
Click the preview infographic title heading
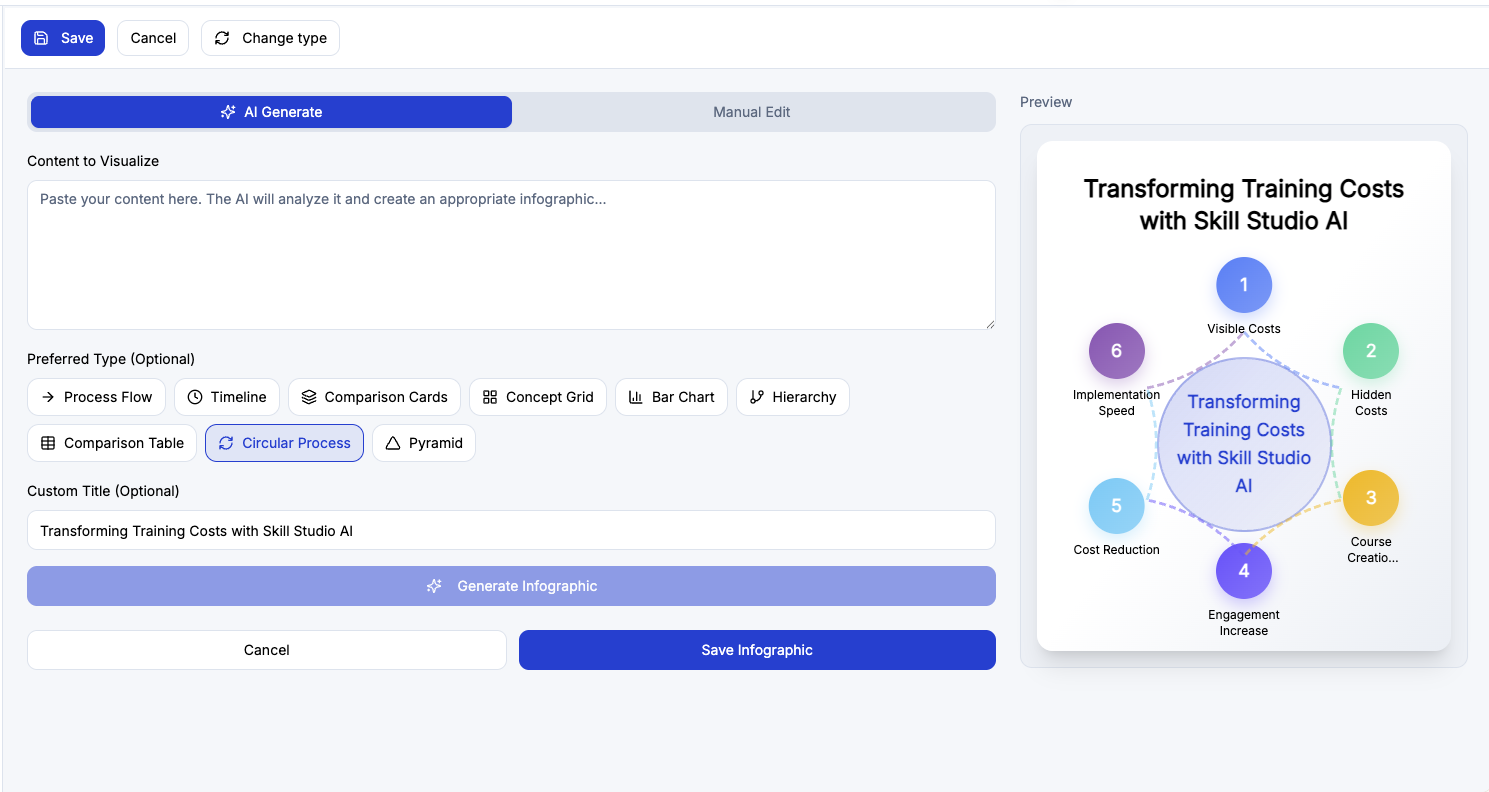click(x=1244, y=205)
